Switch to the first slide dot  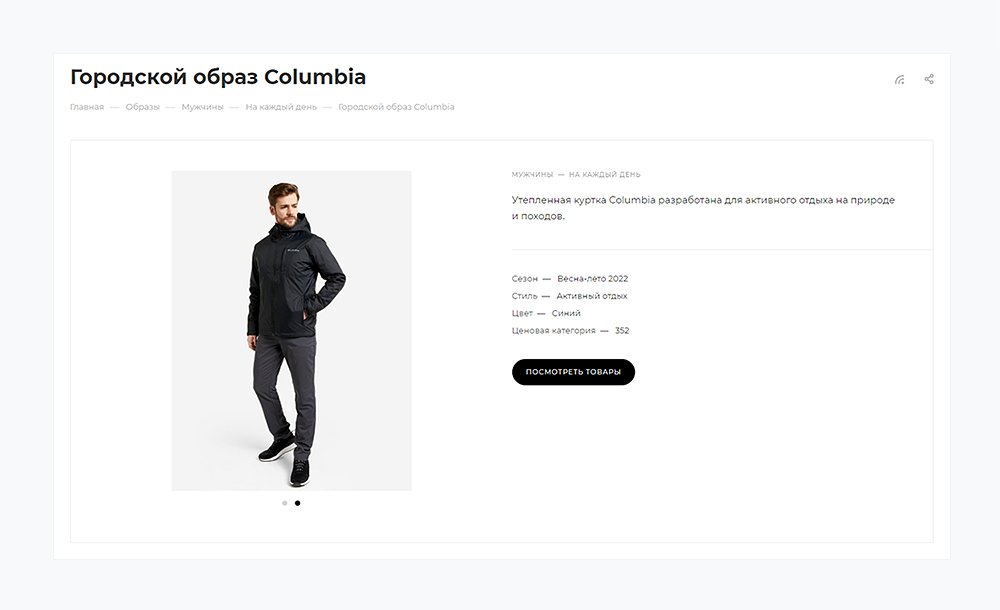284,503
